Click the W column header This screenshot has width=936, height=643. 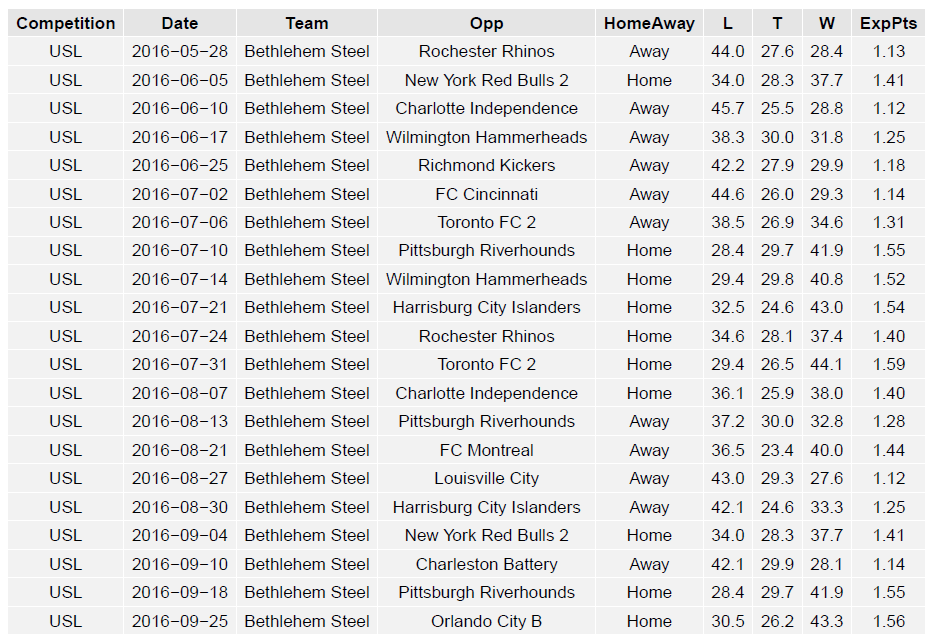(826, 23)
